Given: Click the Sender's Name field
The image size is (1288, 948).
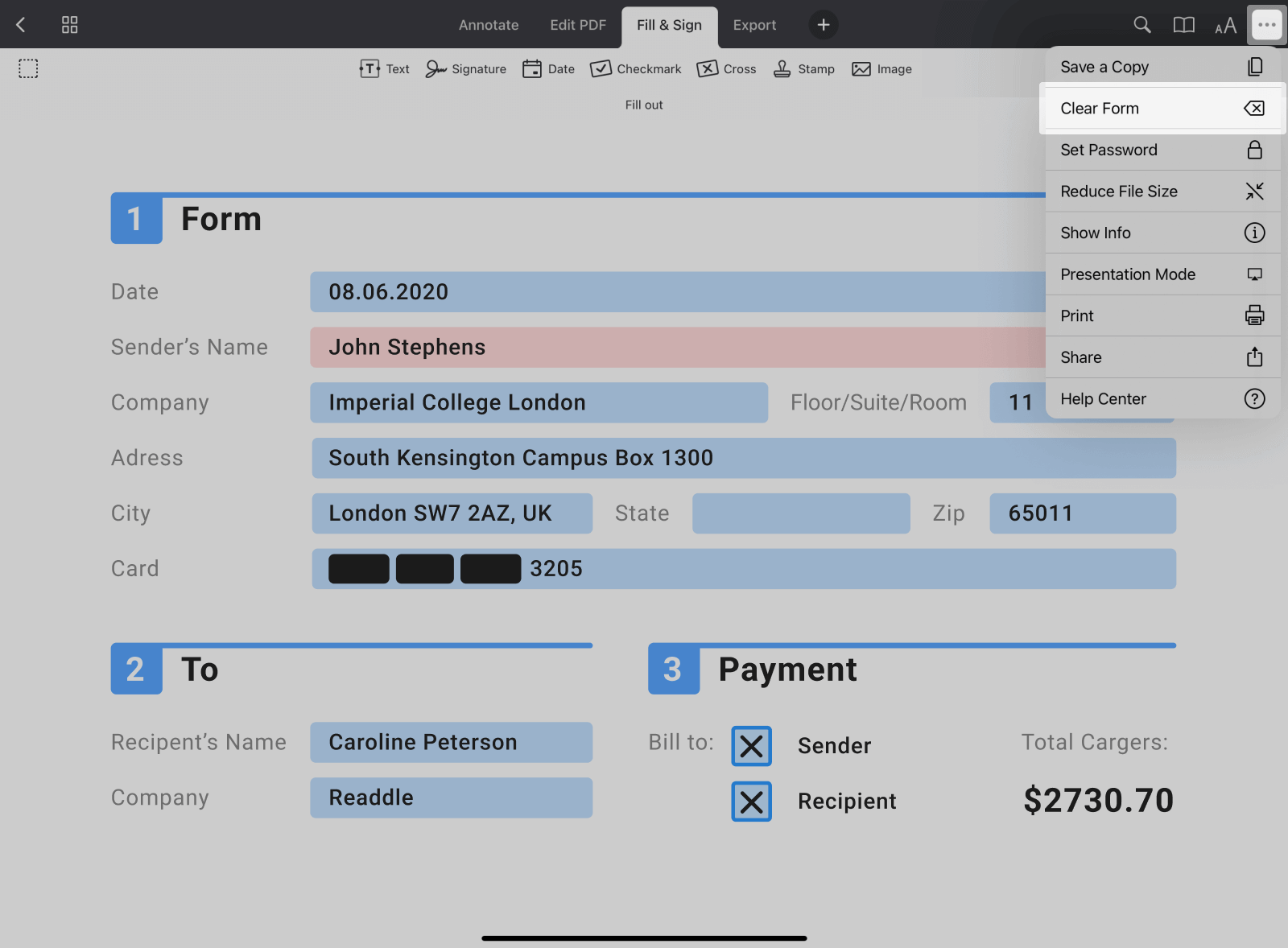Looking at the screenshot, I should coord(563,347).
